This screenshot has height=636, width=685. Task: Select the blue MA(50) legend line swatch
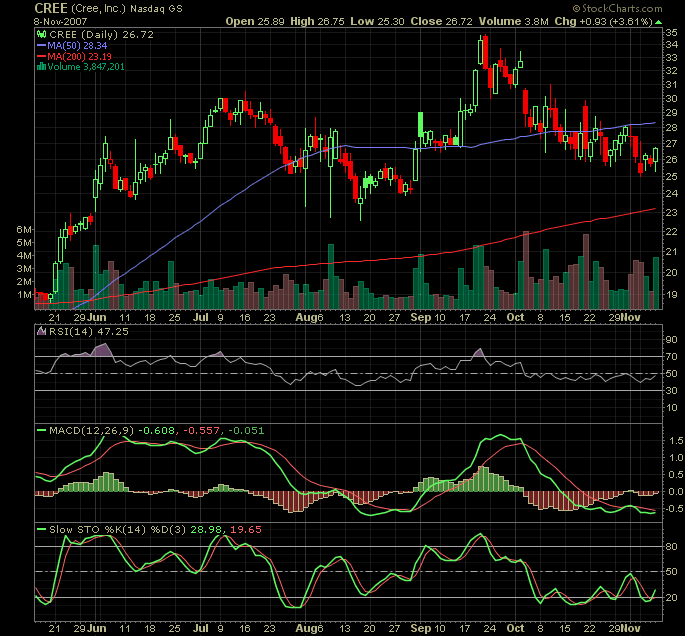(x=42, y=45)
